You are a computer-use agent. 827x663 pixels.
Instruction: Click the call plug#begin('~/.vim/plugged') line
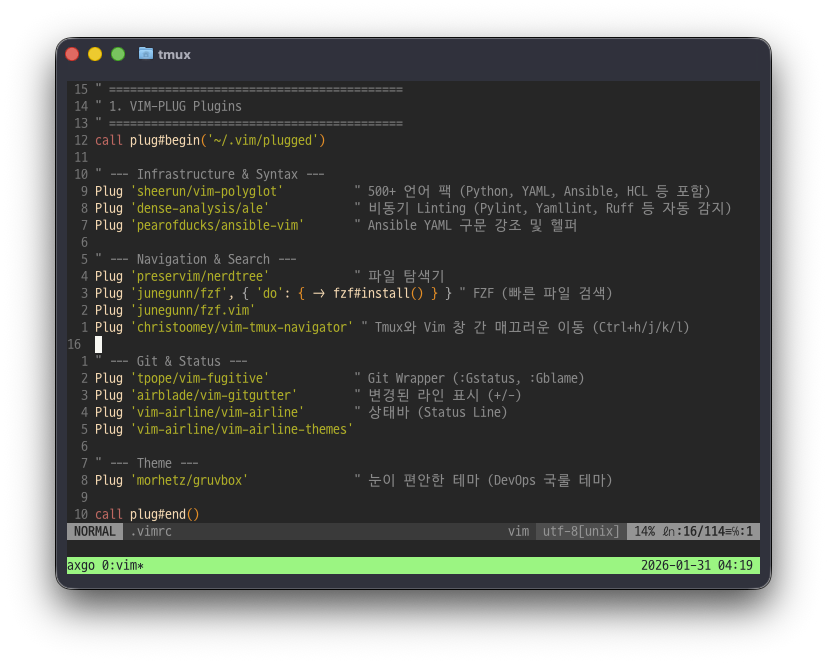[x=210, y=141]
